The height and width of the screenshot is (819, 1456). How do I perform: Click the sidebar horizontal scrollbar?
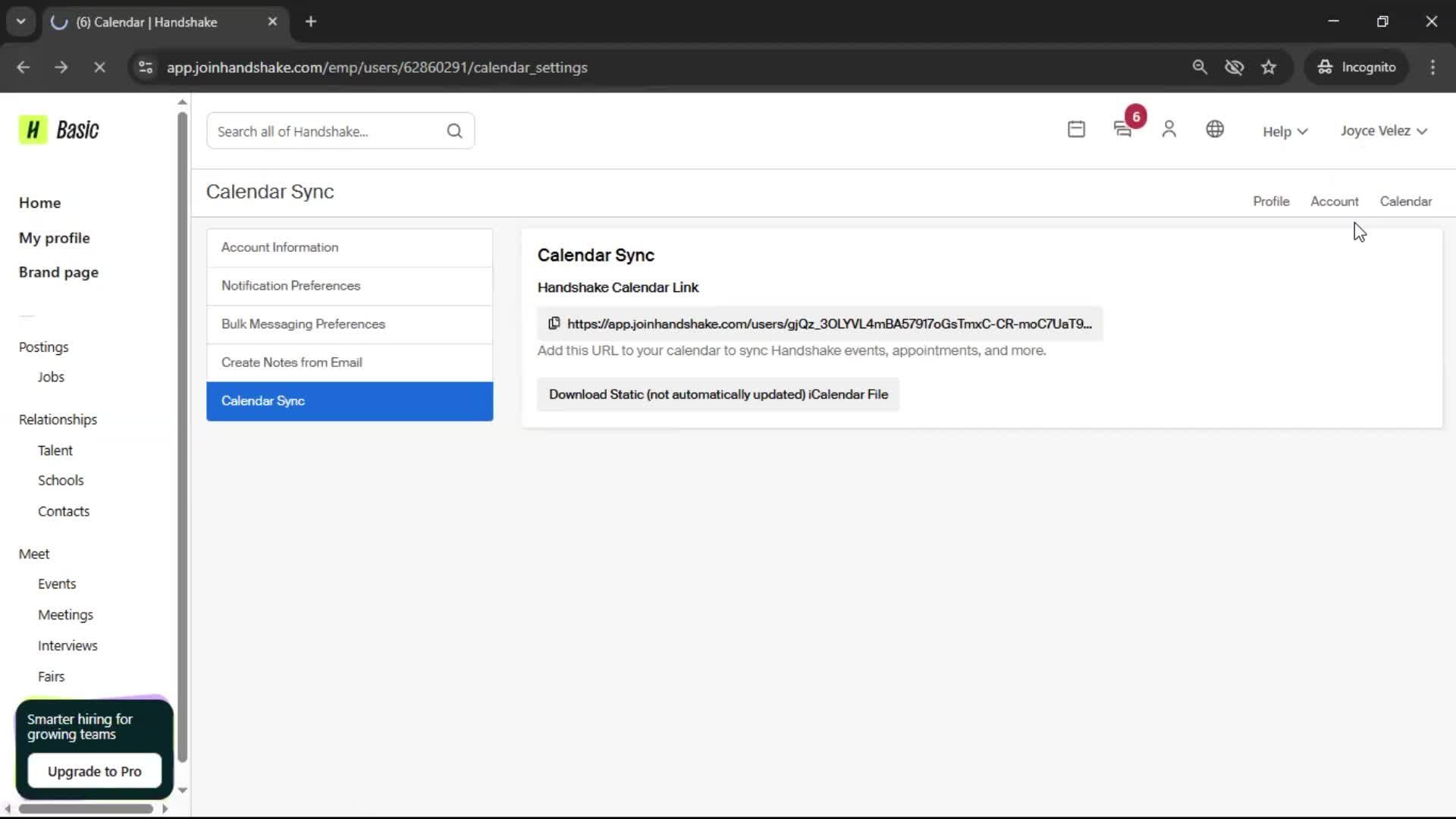86,809
